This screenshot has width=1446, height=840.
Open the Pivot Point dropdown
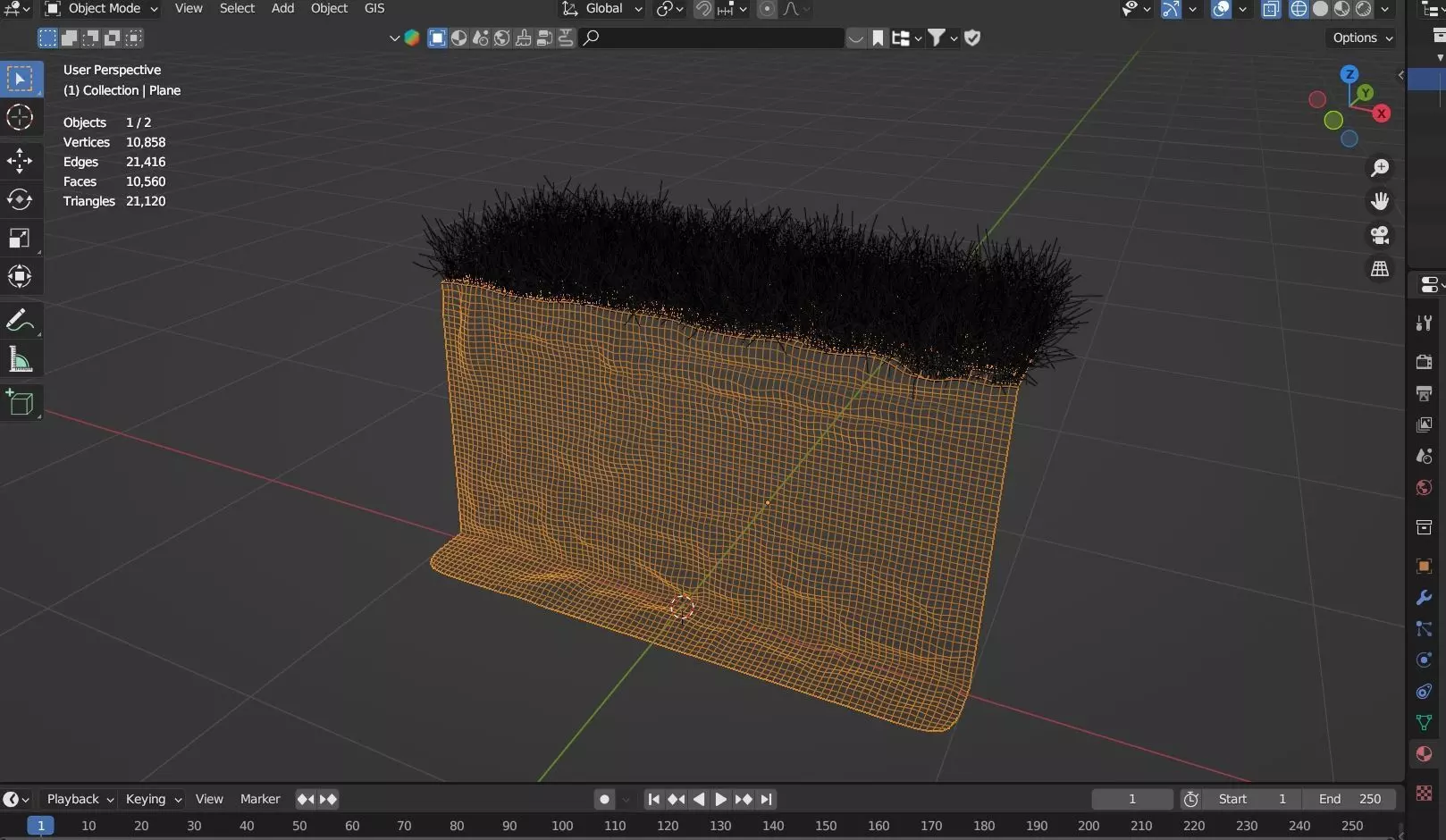[x=670, y=9]
